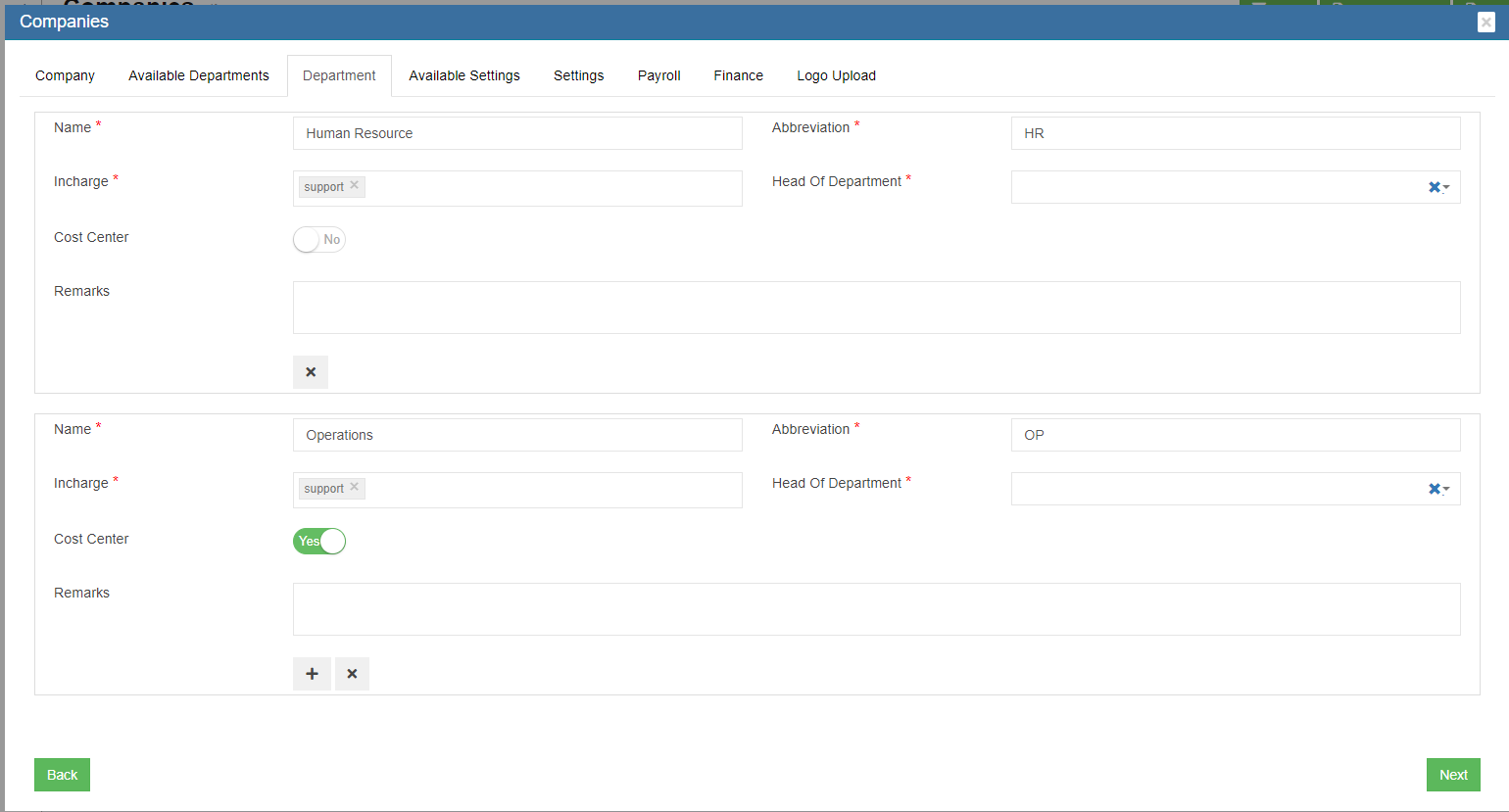The width and height of the screenshot is (1509, 812).
Task: Switch to the Payroll tab
Action: pos(658,75)
